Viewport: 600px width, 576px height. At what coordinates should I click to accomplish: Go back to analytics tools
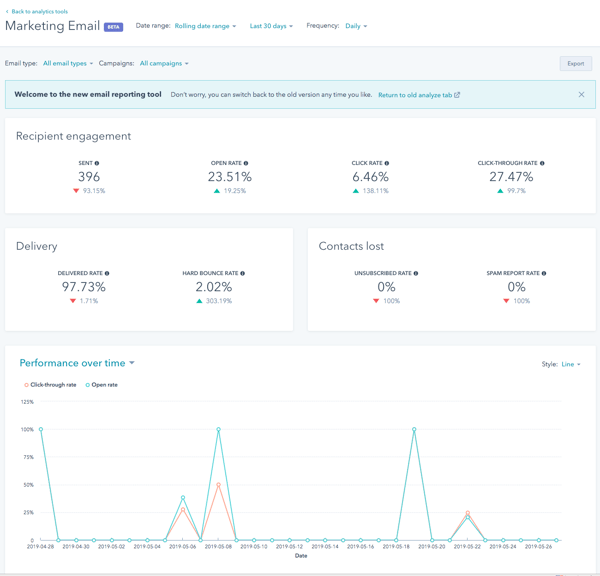tap(37, 11)
